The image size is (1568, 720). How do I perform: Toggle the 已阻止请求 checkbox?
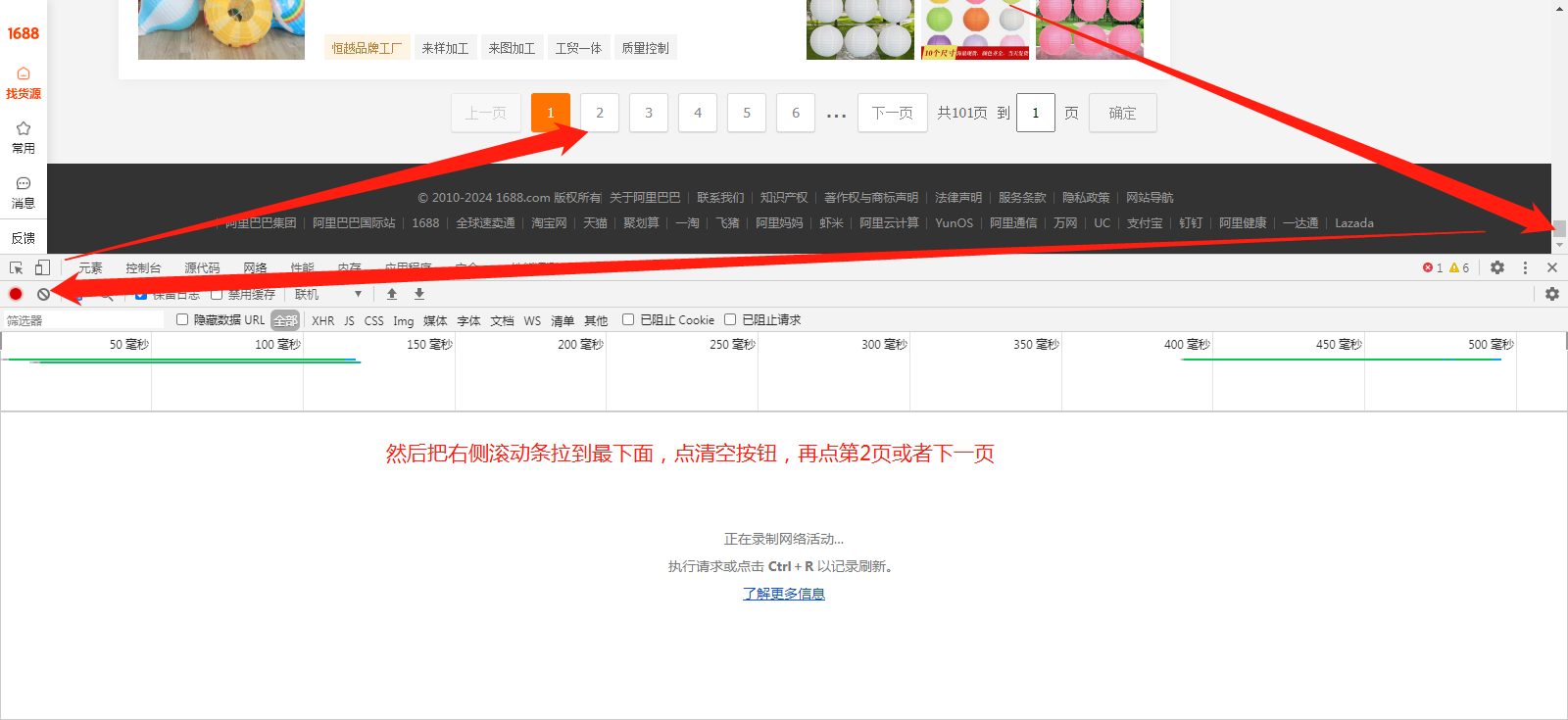click(x=730, y=319)
